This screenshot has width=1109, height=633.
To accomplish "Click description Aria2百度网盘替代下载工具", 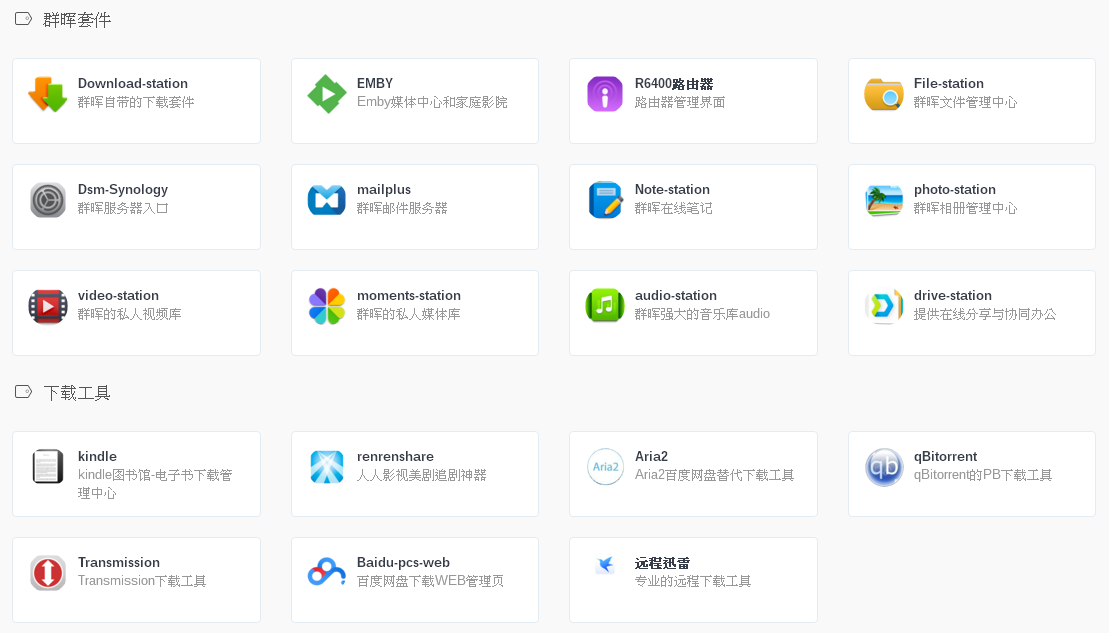I will 714,475.
